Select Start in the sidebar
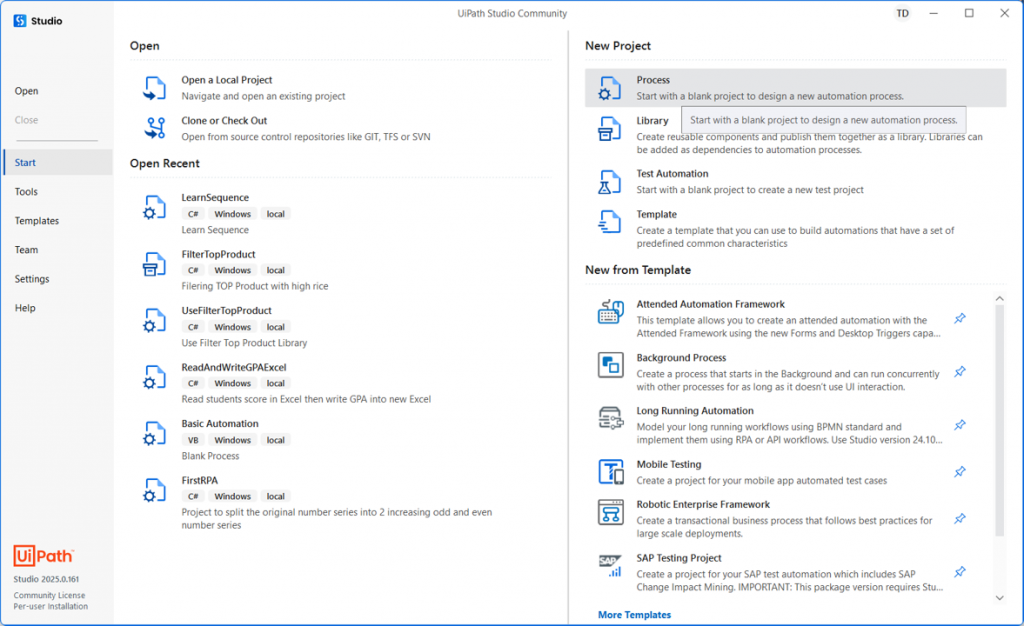 57,163
